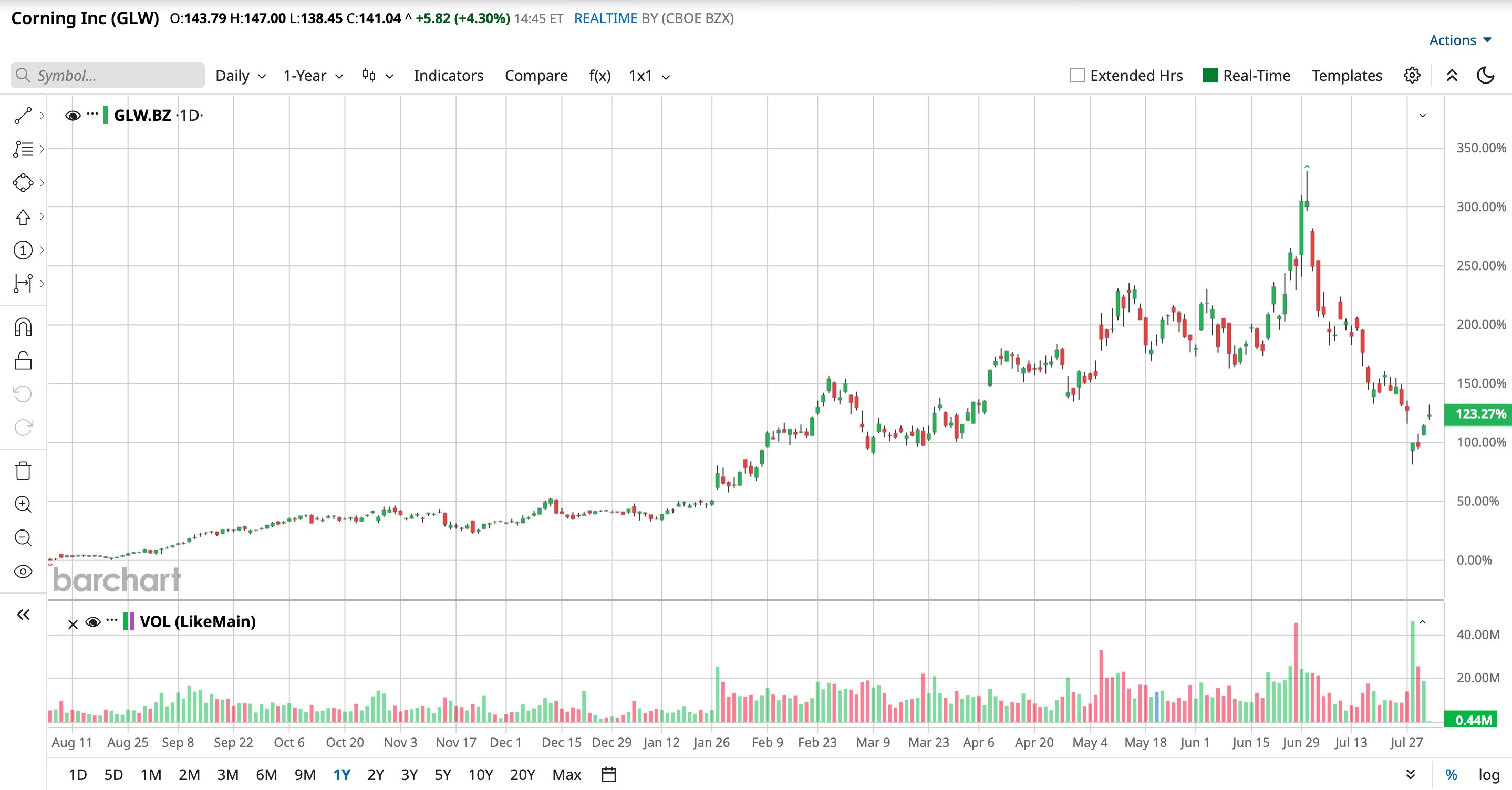Zoom in using the magnifier plus icon
This screenshot has height=790, width=1512.
point(23,504)
